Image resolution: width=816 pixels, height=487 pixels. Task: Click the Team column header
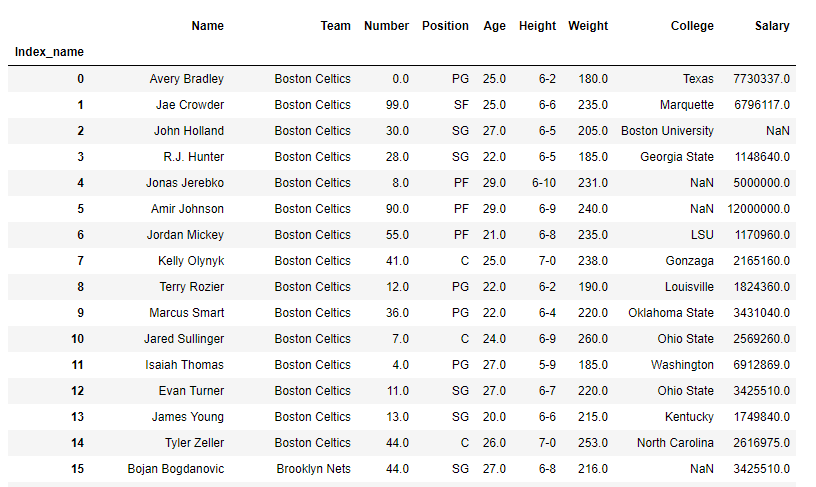pyautogui.click(x=335, y=26)
